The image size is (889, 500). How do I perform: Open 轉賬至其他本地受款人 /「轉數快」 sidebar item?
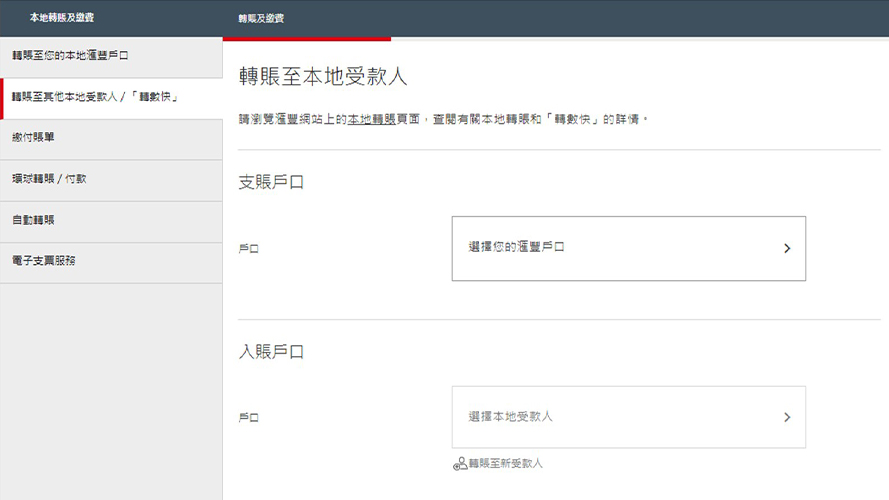pyautogui.click(x=95, y=97)
